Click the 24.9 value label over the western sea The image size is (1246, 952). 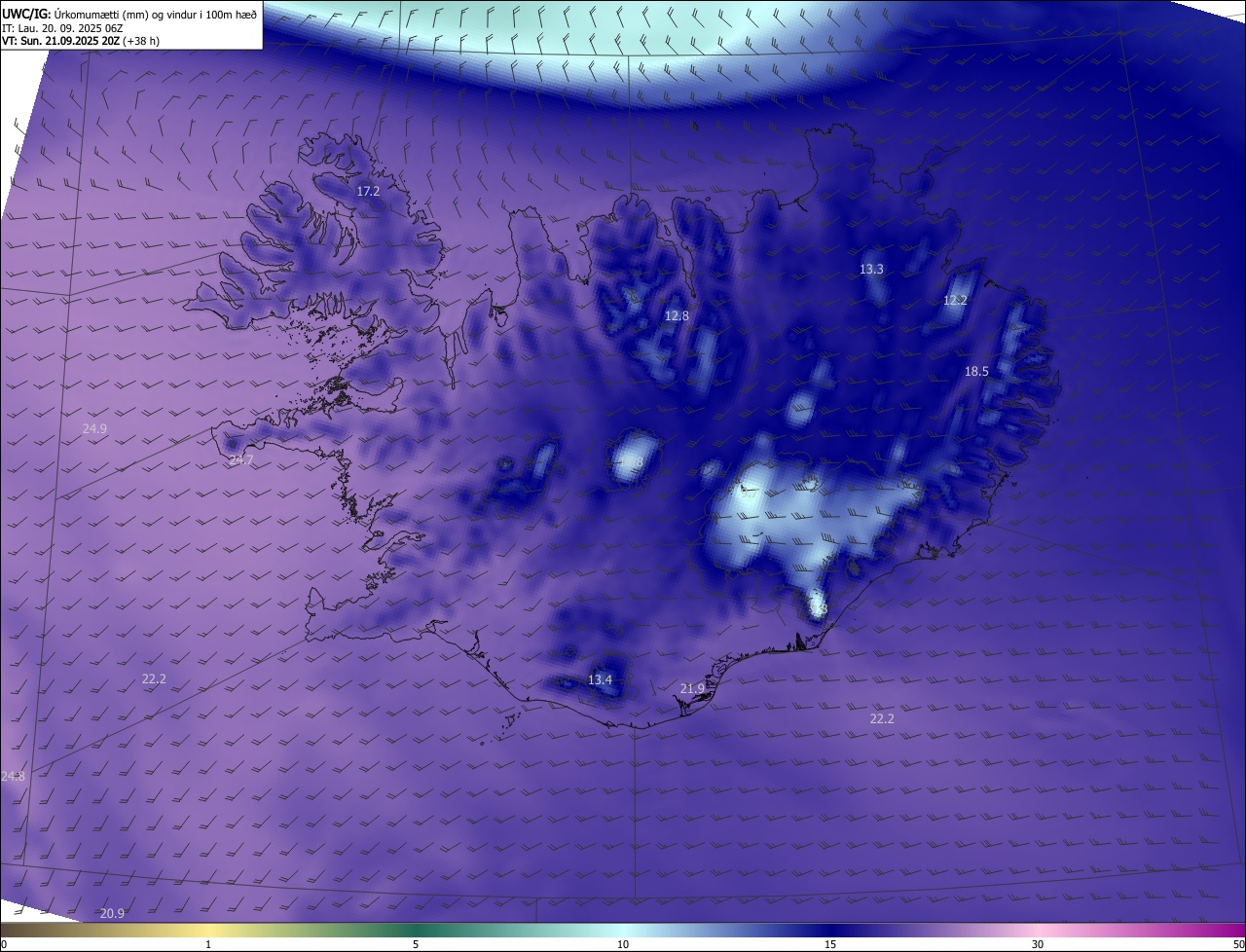point(94,429)
